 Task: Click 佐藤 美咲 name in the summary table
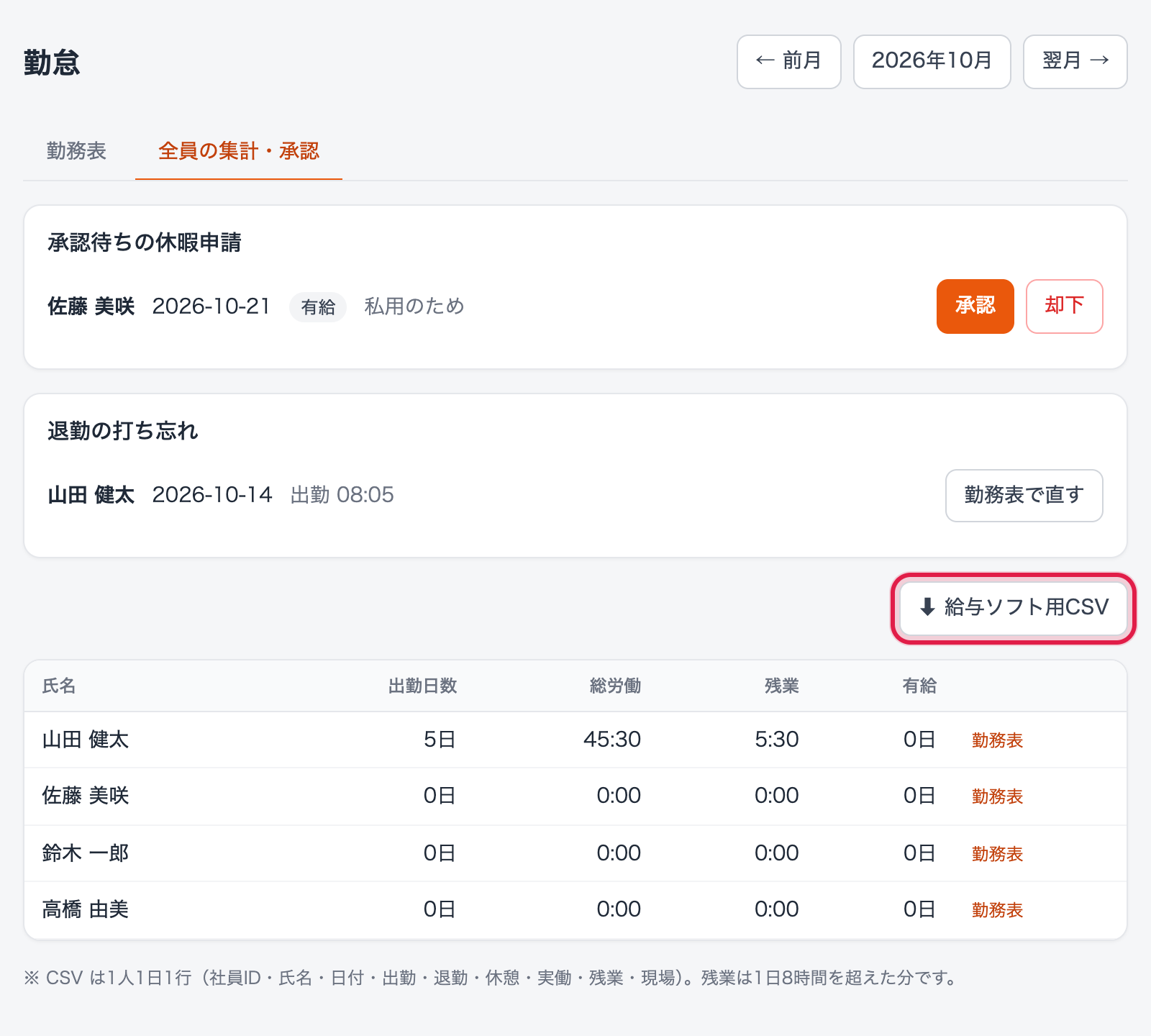pos(86,796)
